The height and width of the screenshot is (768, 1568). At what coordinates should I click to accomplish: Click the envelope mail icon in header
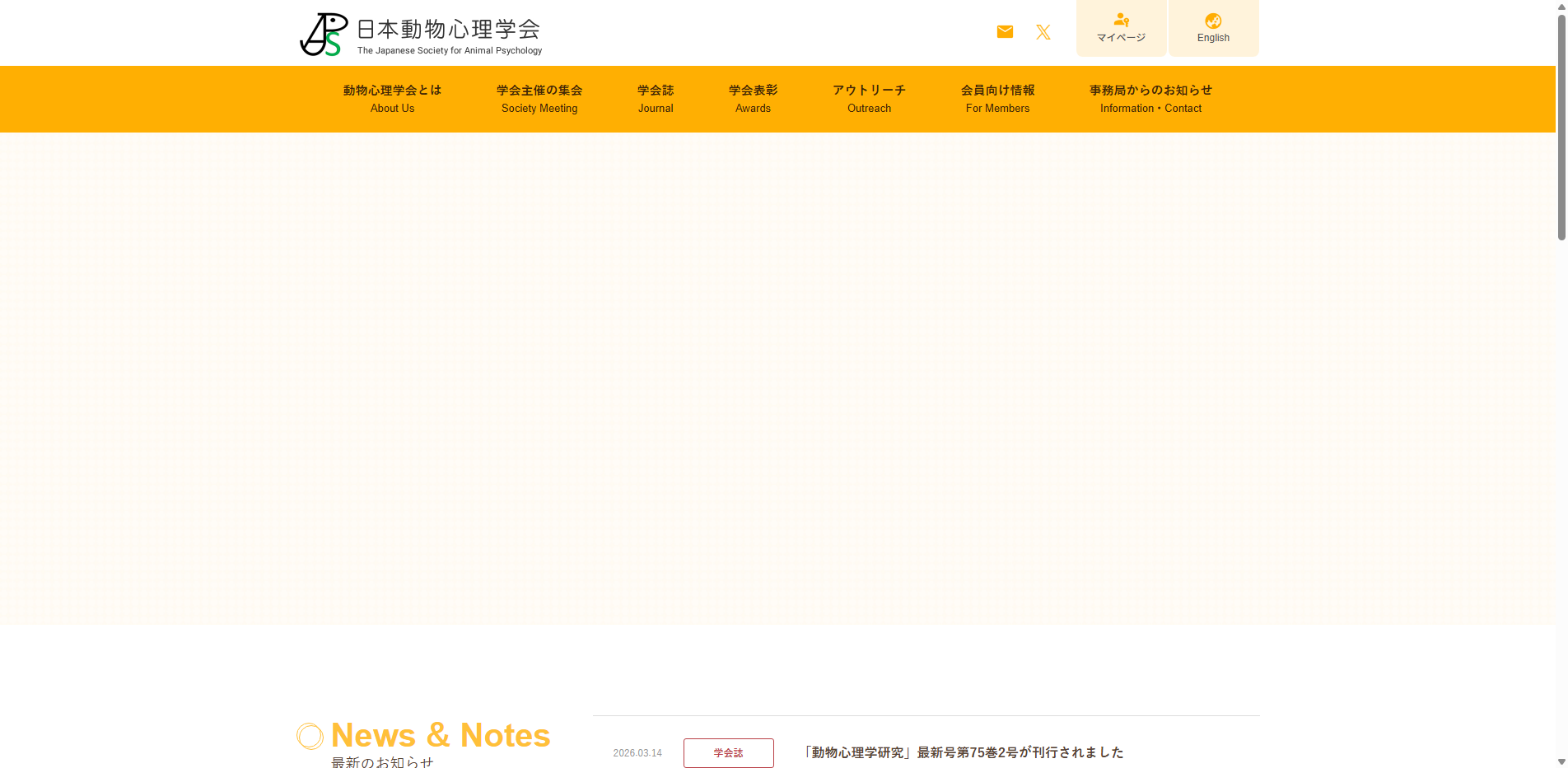tap(1005, 32)
